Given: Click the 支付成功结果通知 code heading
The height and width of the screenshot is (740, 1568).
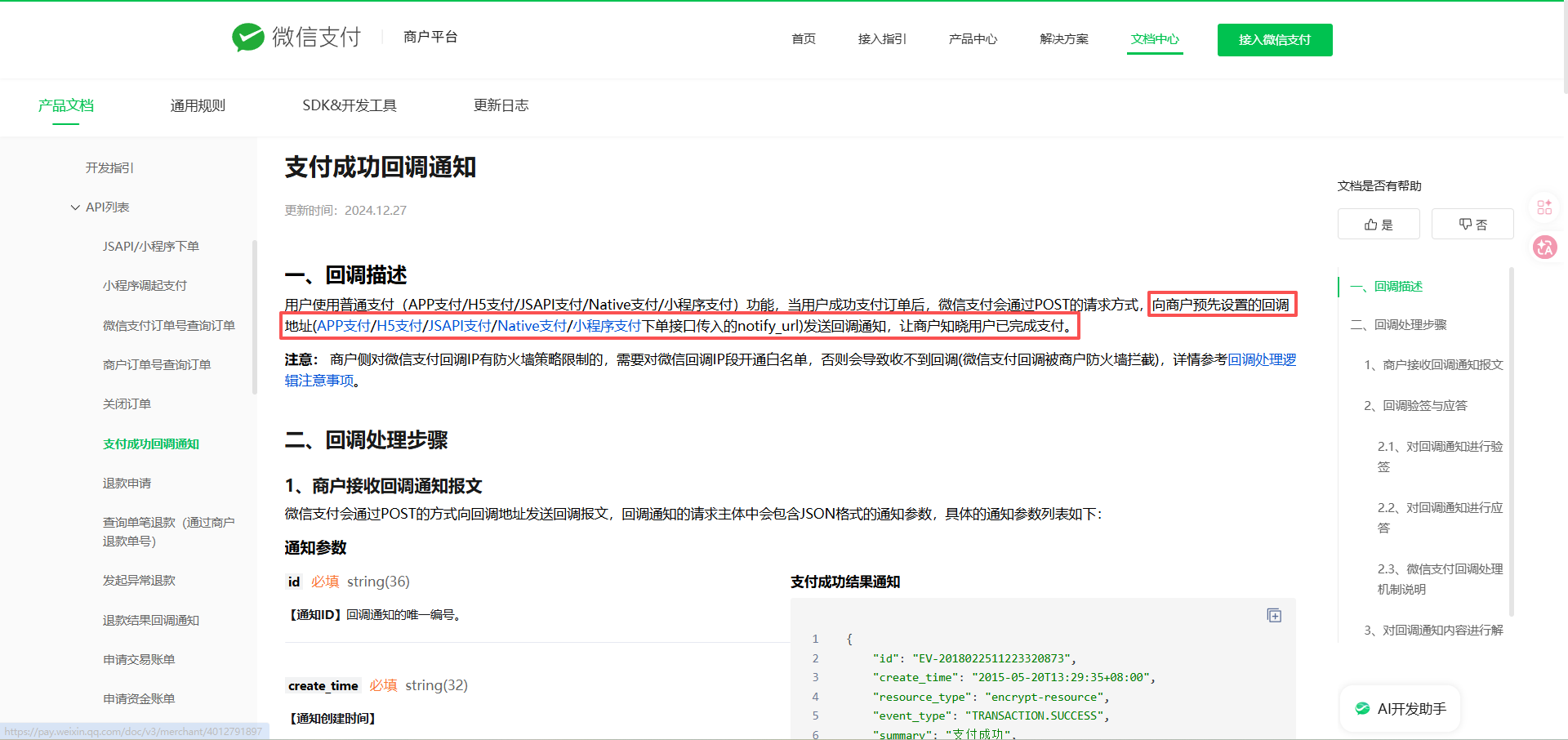Looking at the screenshot, I should pos(845,582).
